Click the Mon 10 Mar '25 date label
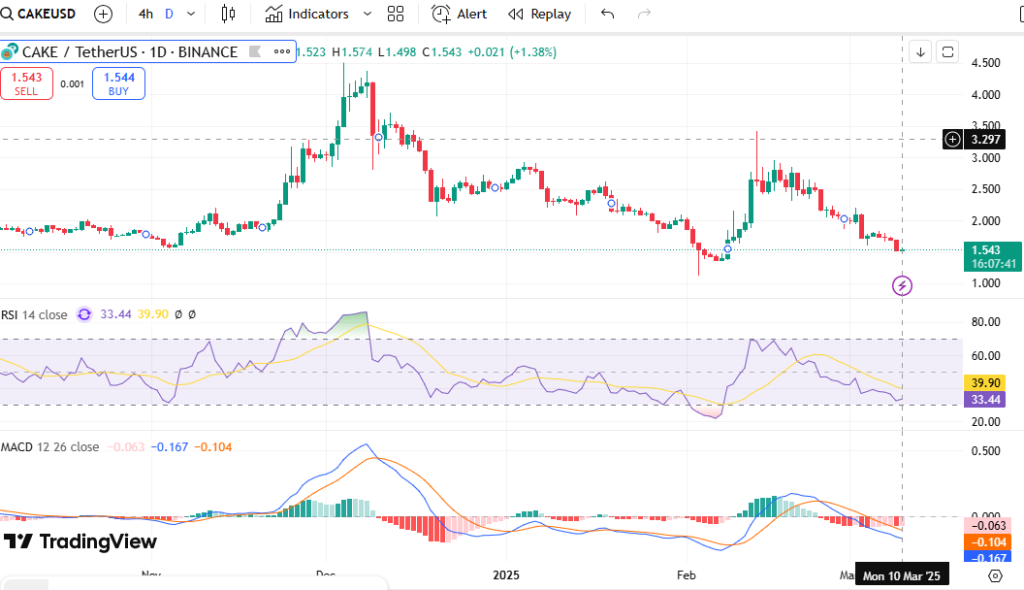The width and height of the screenshot is (1024, 590). click(901, 576)
